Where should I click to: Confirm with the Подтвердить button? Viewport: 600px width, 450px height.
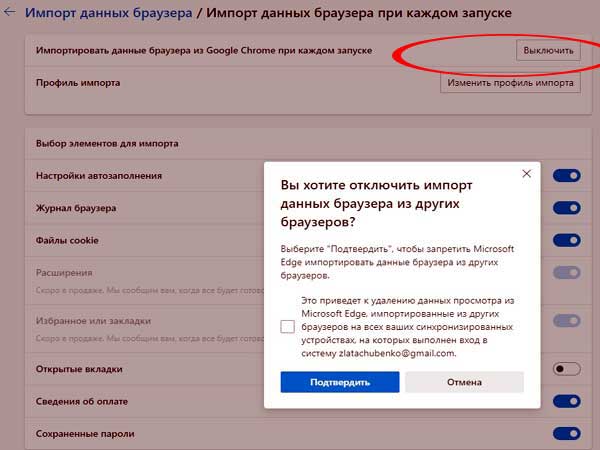click(x=340, y=382)
